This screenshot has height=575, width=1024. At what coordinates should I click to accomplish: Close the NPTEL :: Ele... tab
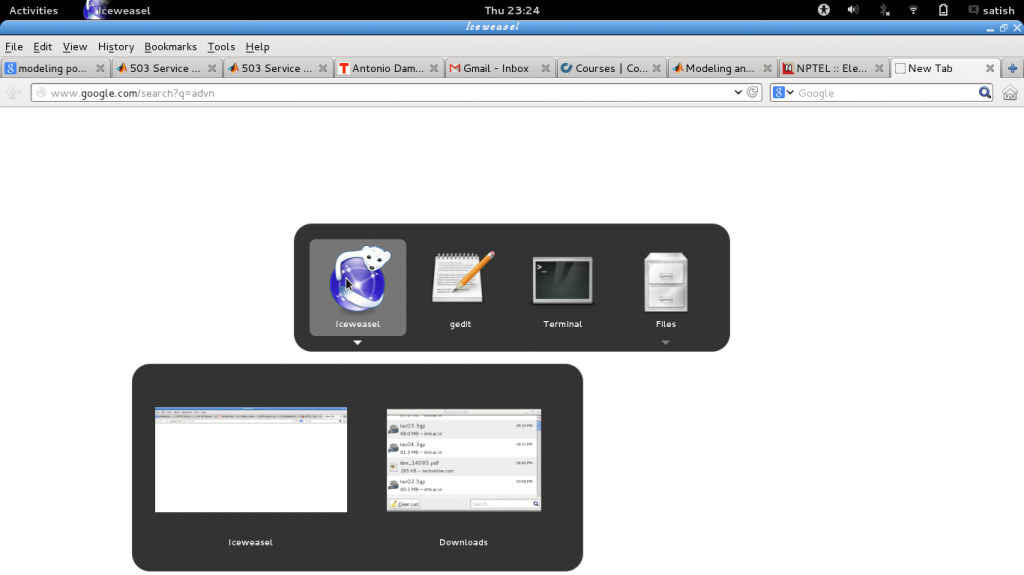[x=879, y=68]
